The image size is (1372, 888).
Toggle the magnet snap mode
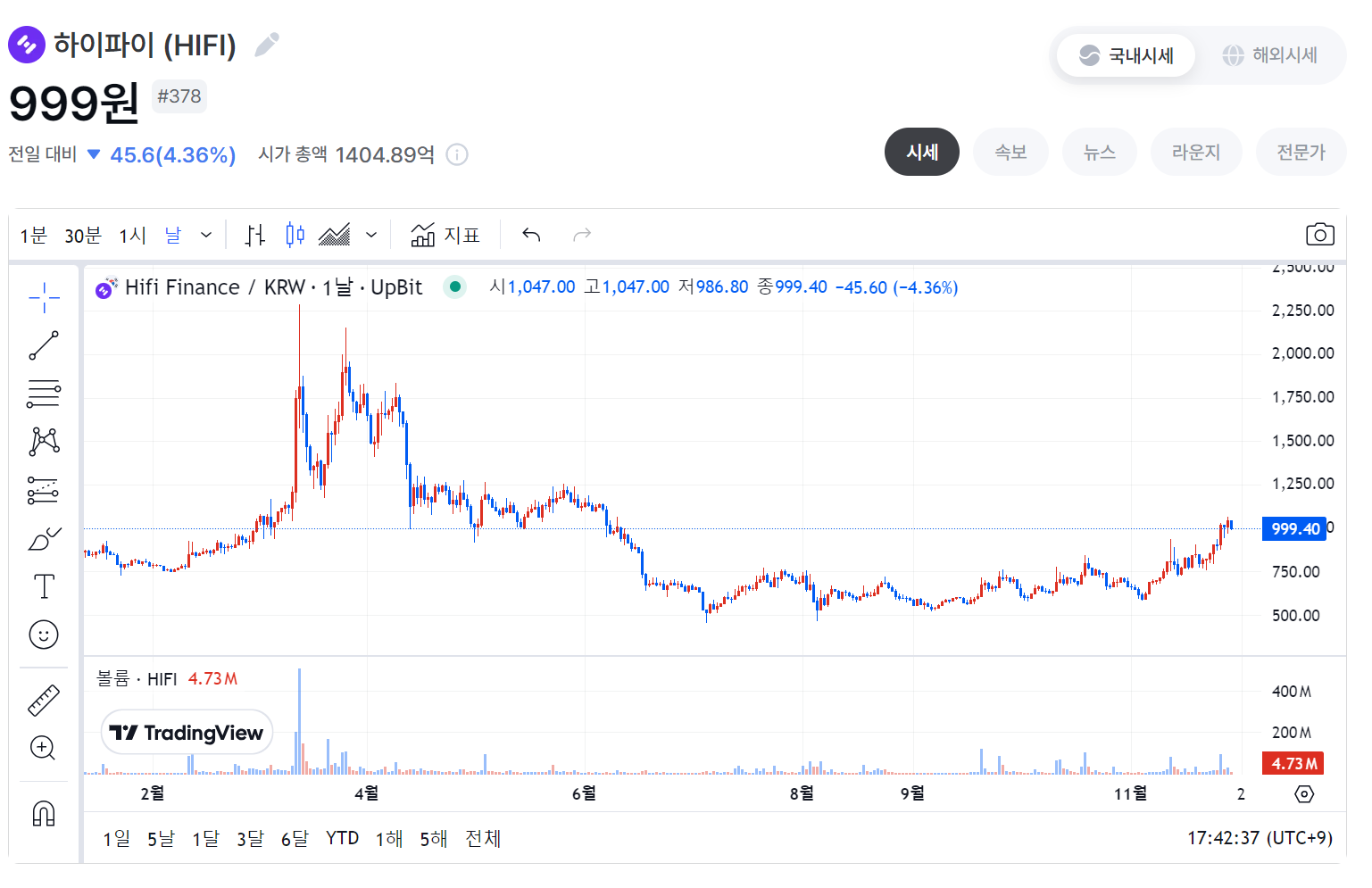coord(44,813)
